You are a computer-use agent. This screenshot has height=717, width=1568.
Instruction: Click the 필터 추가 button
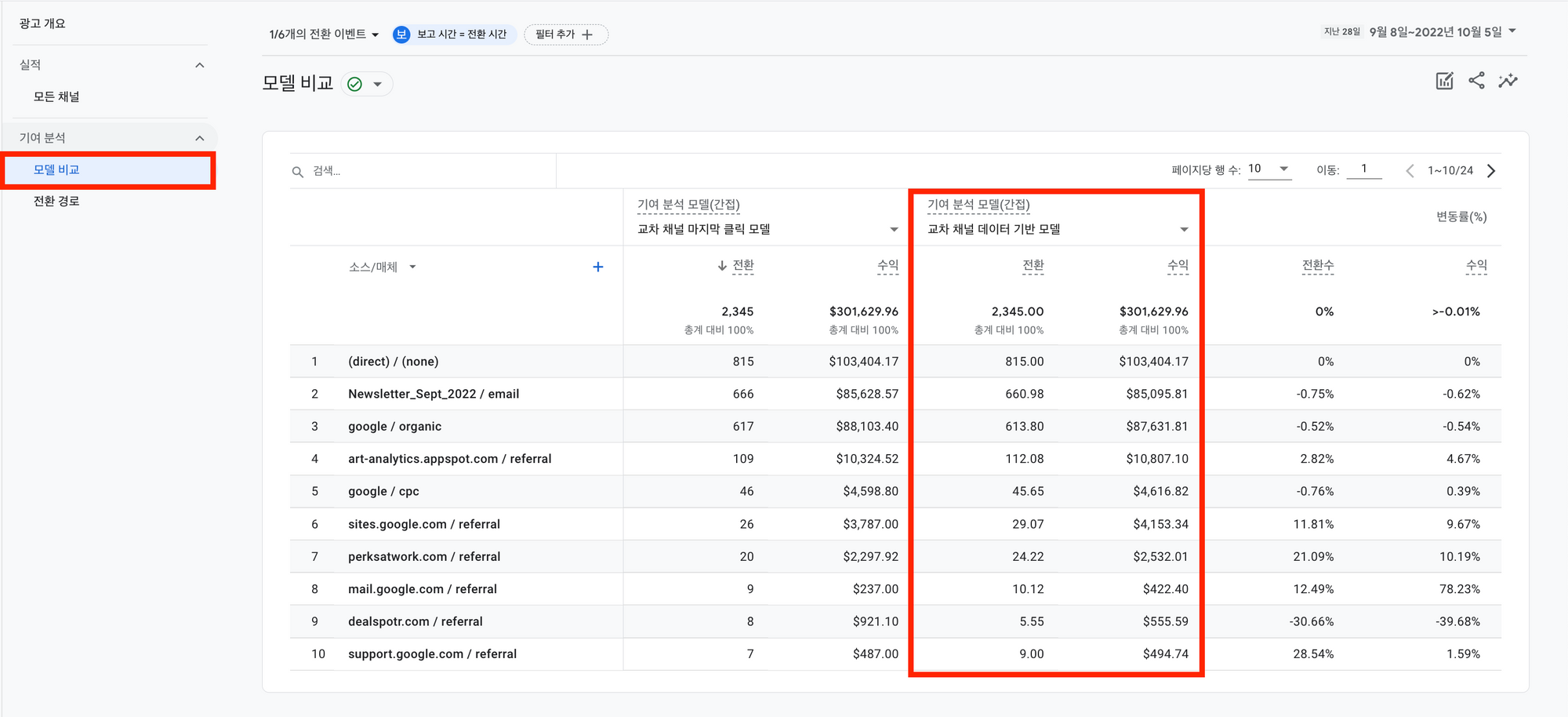564,35
